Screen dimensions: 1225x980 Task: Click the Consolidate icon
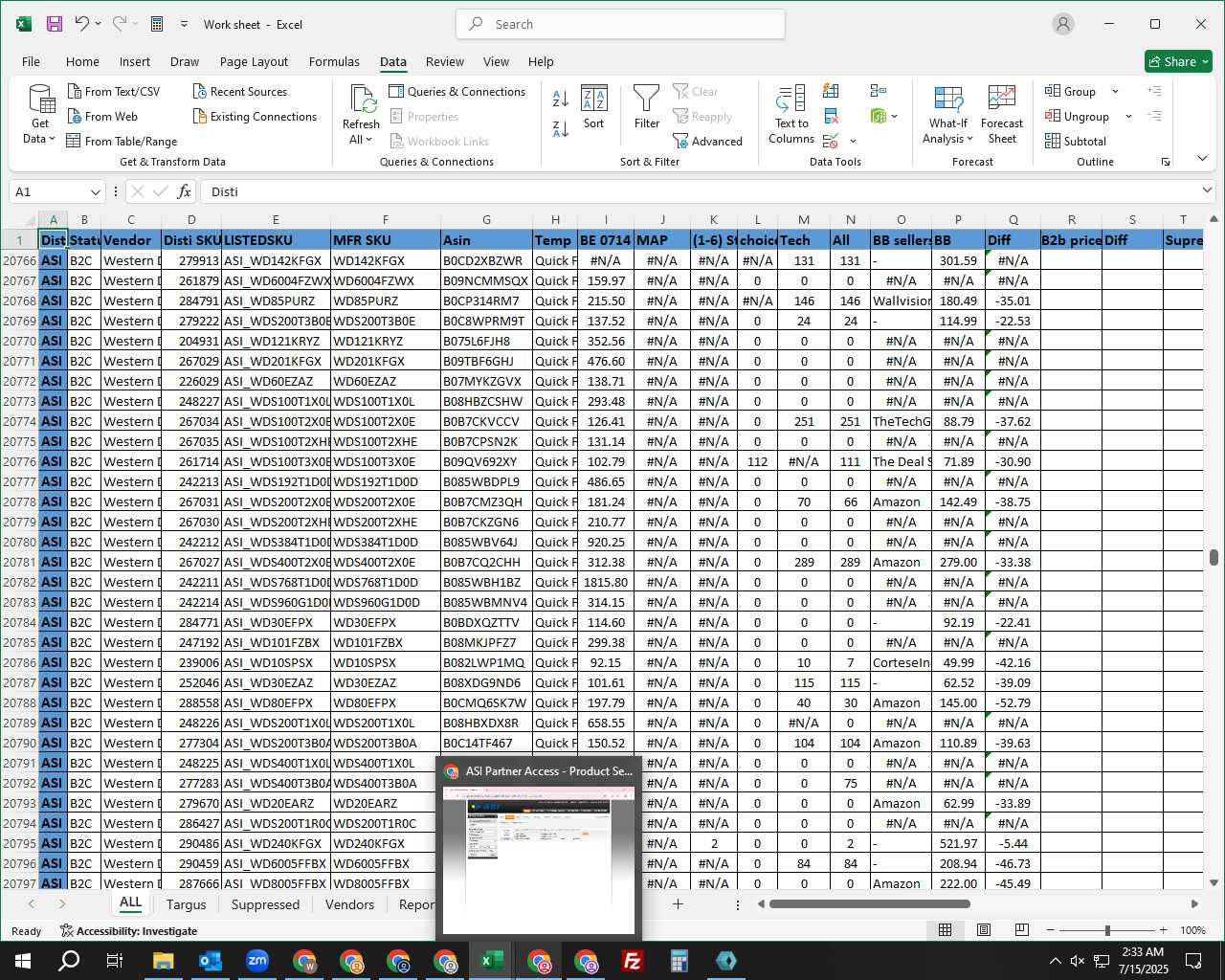pyautogui.click(x=879, y=91)
